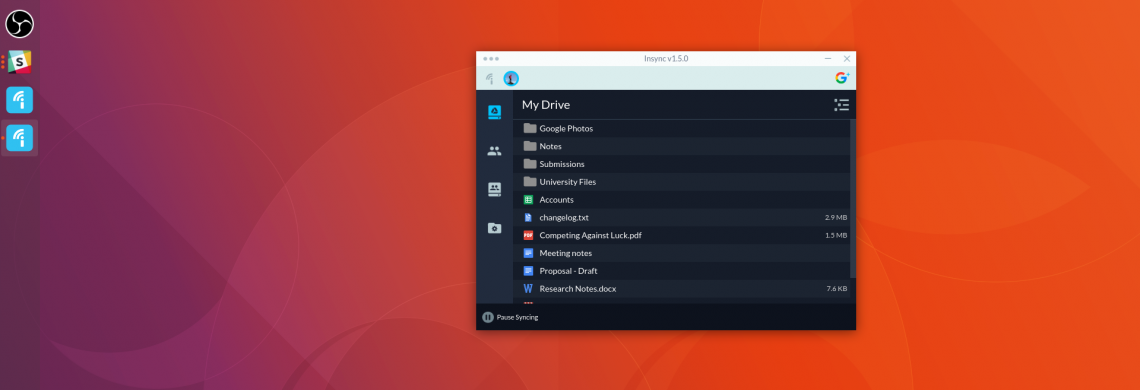Click the file list vertical scrollbar
Screen dimensions: 1140x390
pos(853,198)
